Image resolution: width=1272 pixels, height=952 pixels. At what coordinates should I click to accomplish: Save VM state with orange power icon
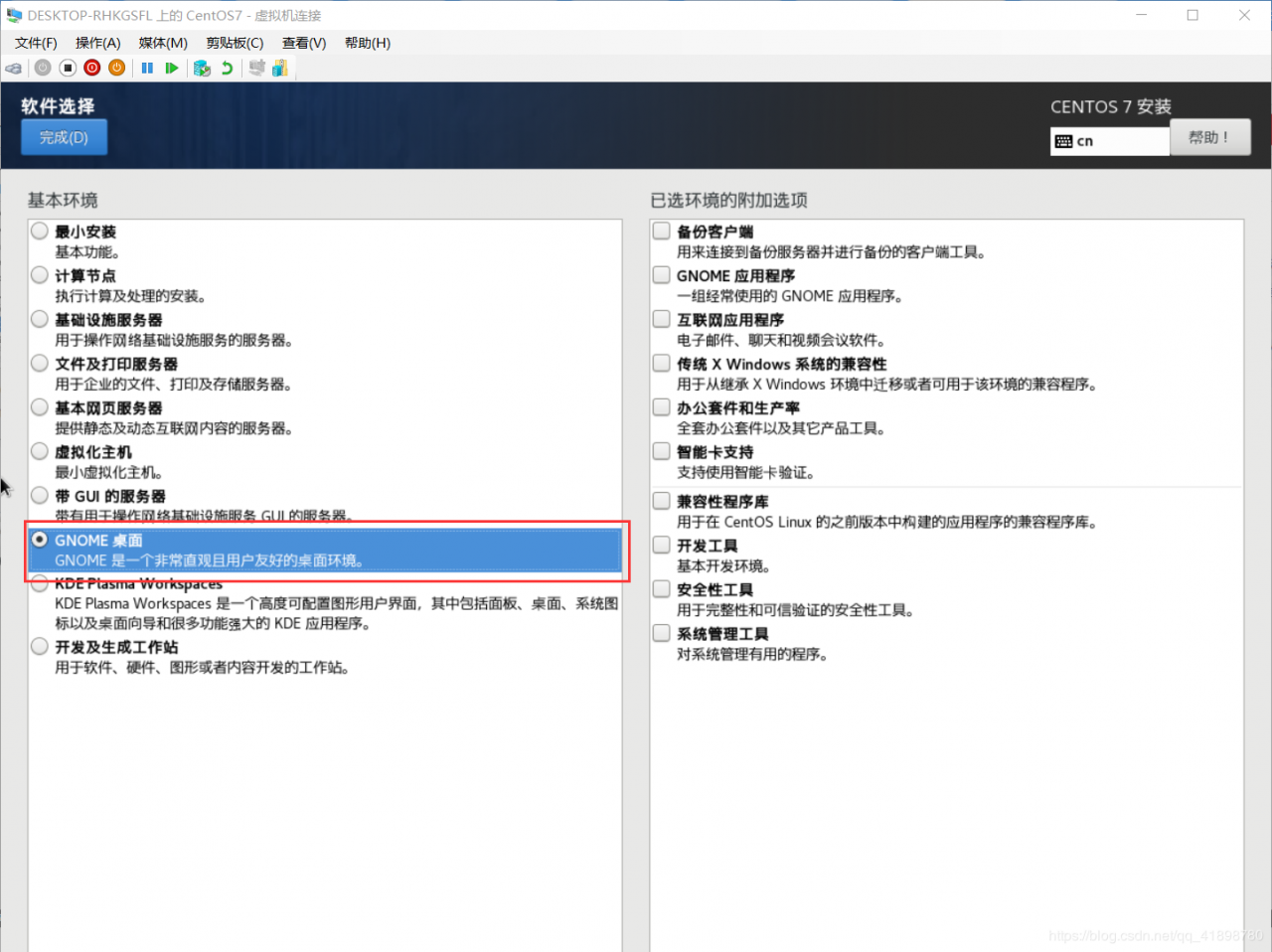[x=117, y=68]
